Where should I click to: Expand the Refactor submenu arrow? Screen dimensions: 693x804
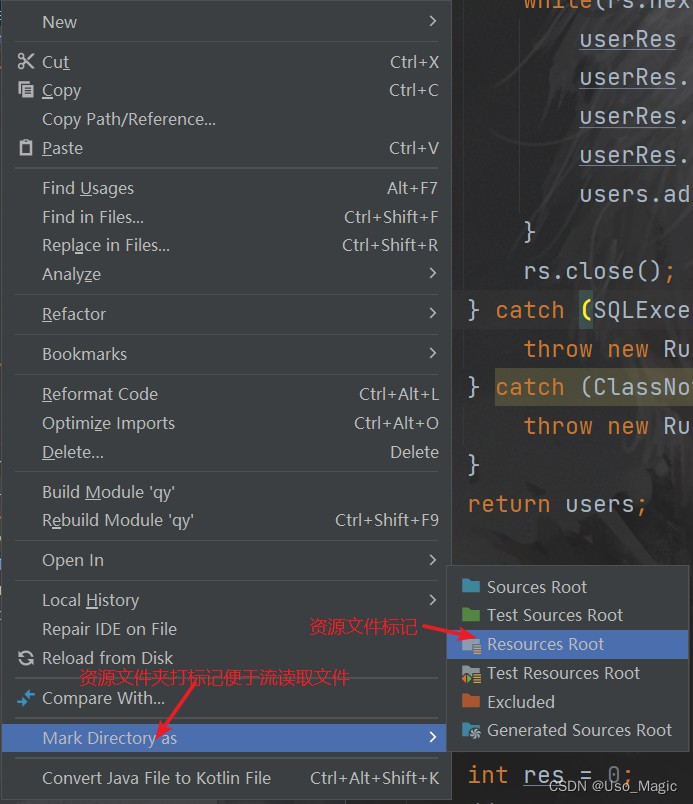click(433, 313)
